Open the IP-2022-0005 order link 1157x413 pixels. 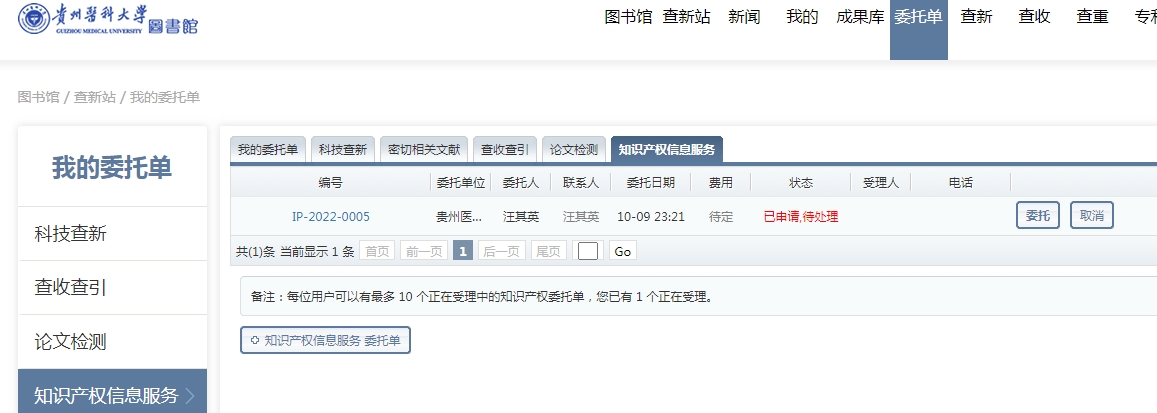pos(331,216)
